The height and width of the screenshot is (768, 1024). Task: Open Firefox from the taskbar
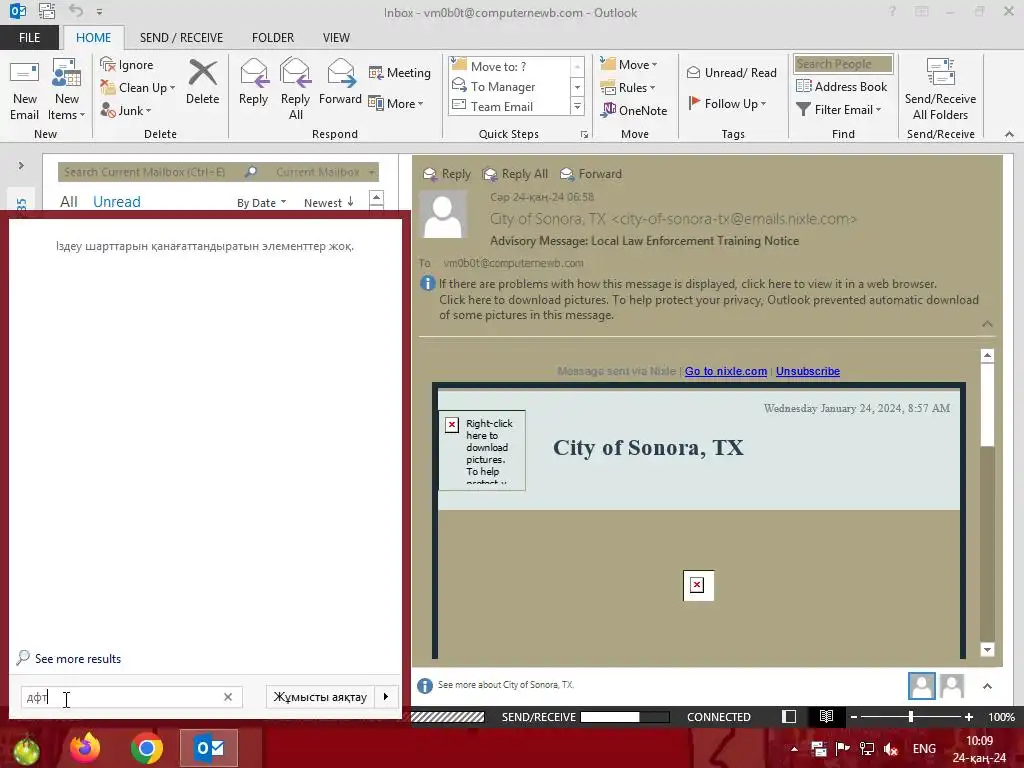tap(86, 748)
